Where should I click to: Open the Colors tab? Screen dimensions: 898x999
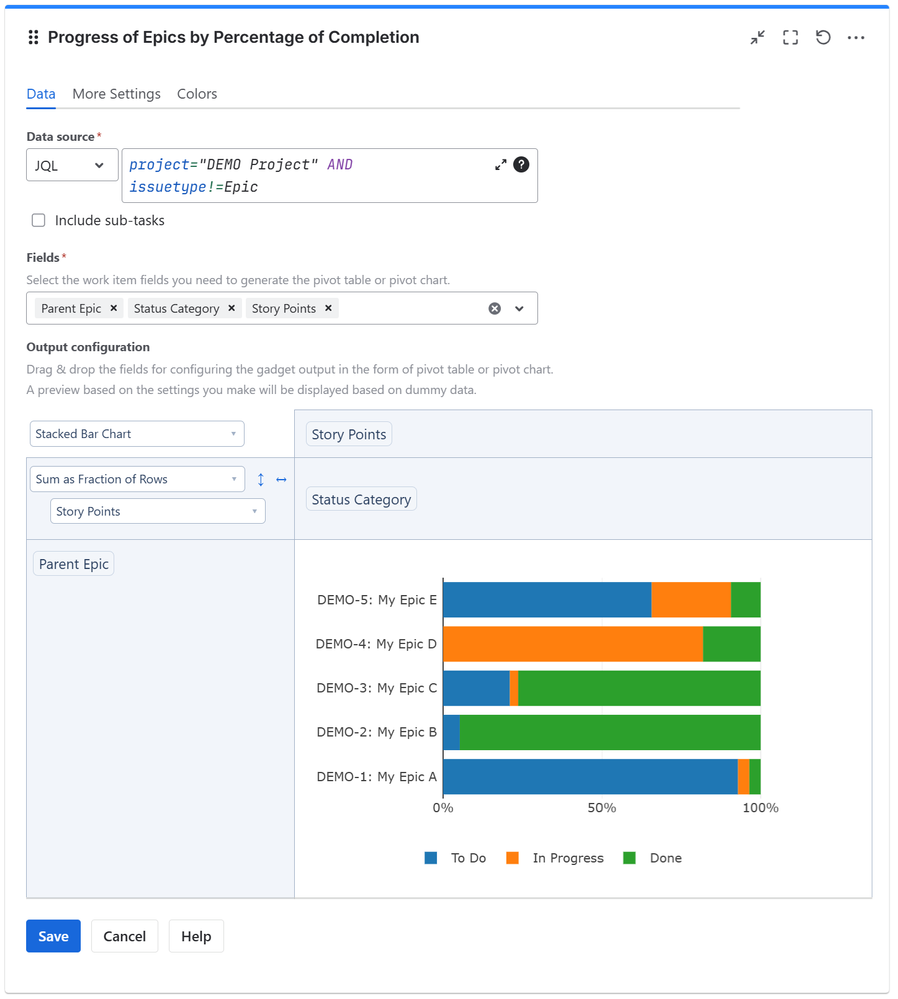(x=196, y=94)
